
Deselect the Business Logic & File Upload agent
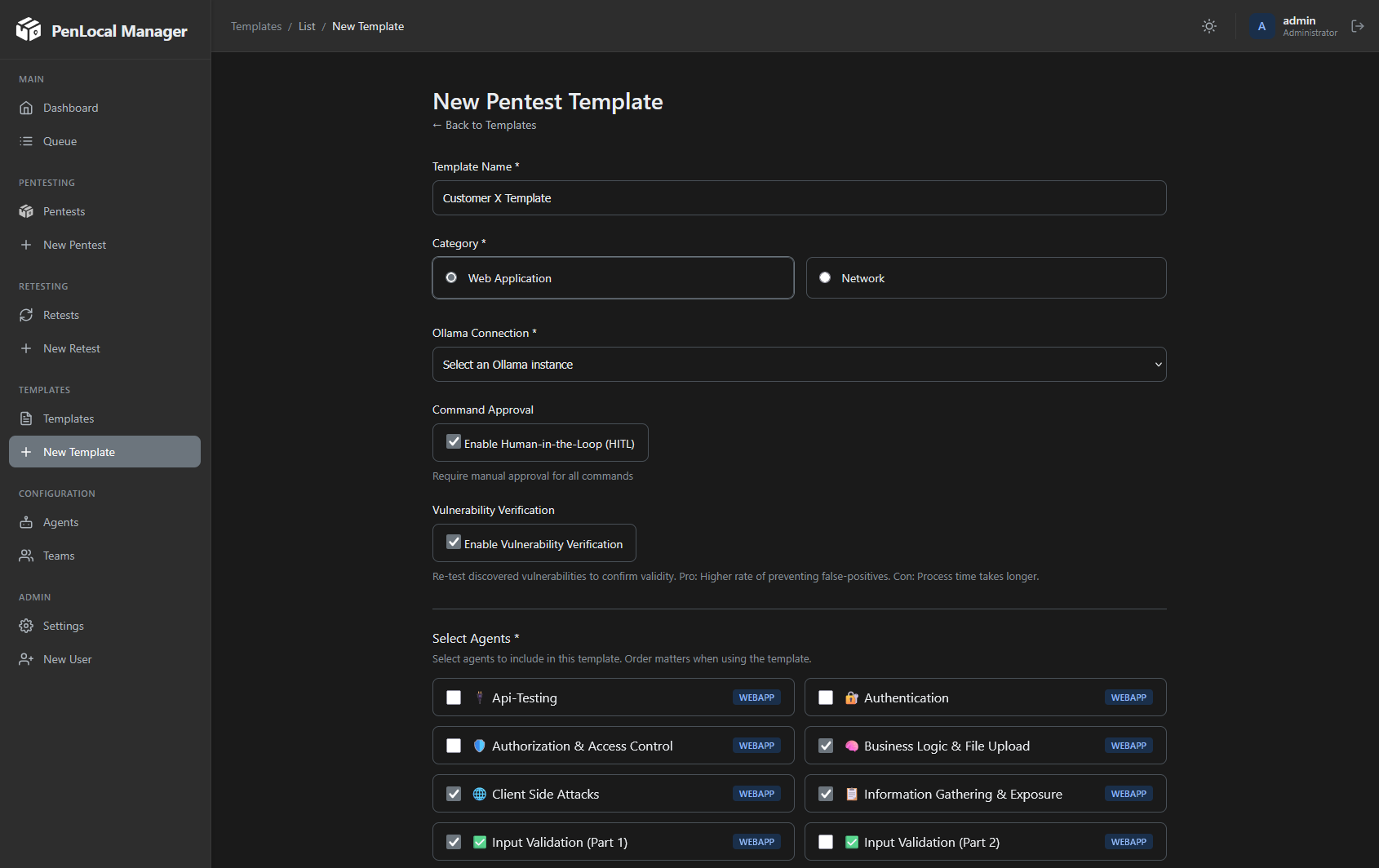click(x=825, y=745)
